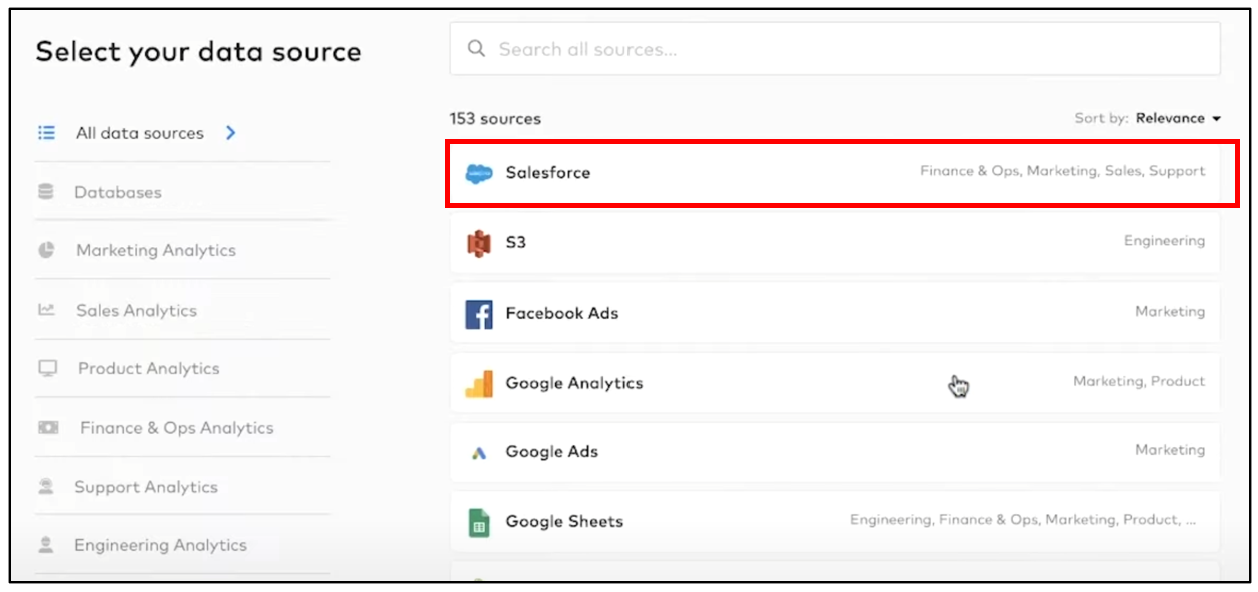This screenshot has height=592, width=1258.
Task: Choose the Support Analytics category
Action: [x=145, y=487]
